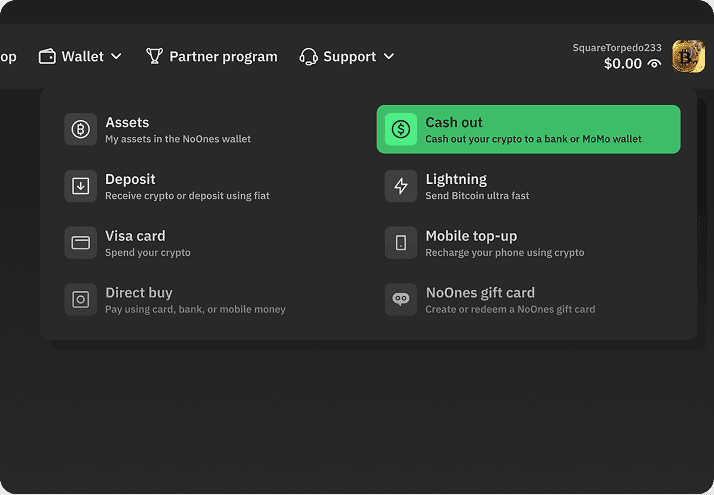Screen dimensions: 714x495
Task: Click the Support chevron arrow
Action: pos(389,57)
